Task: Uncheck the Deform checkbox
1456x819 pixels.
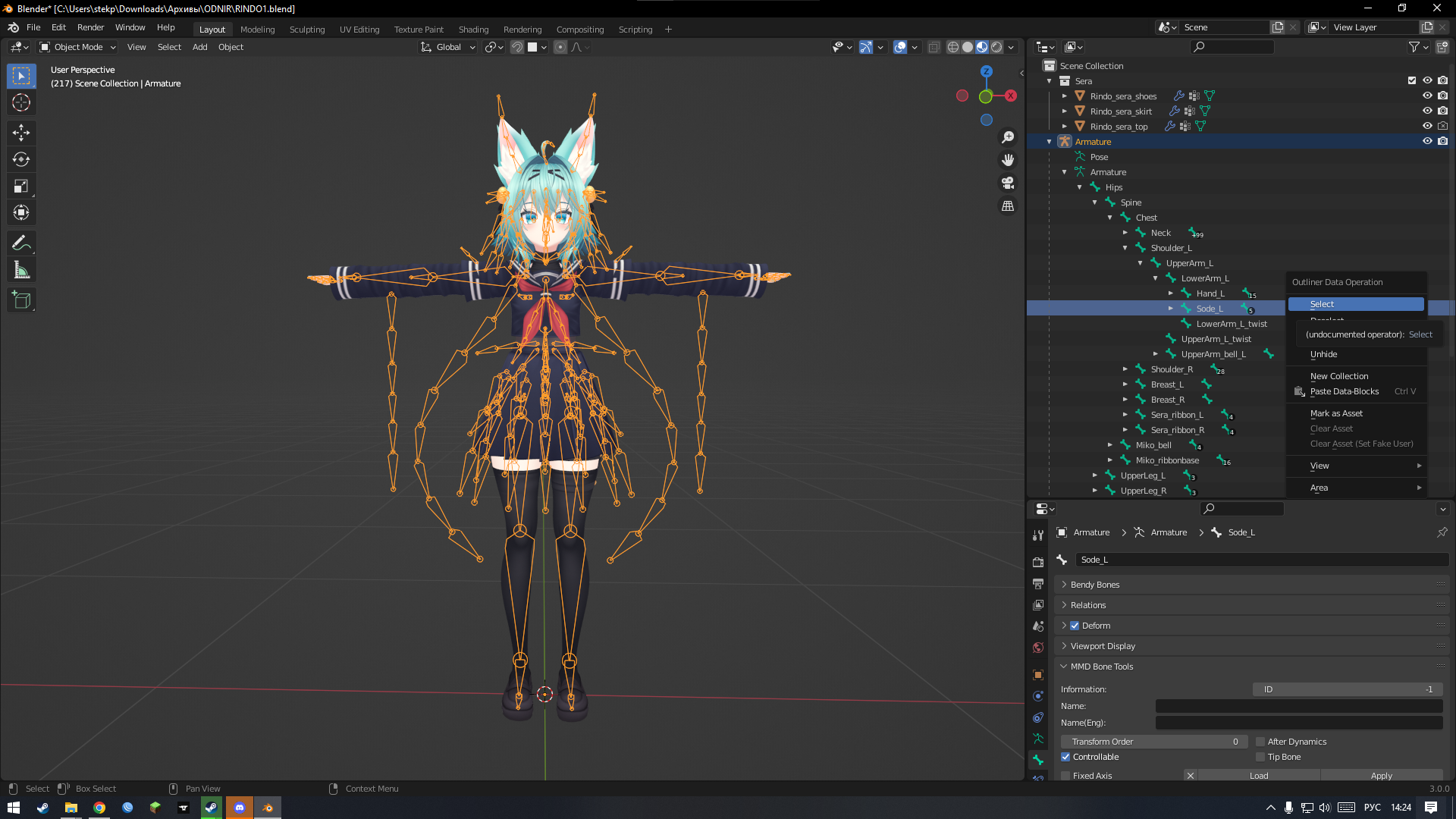Action: pyautogui.click(x=1075, y=626)
